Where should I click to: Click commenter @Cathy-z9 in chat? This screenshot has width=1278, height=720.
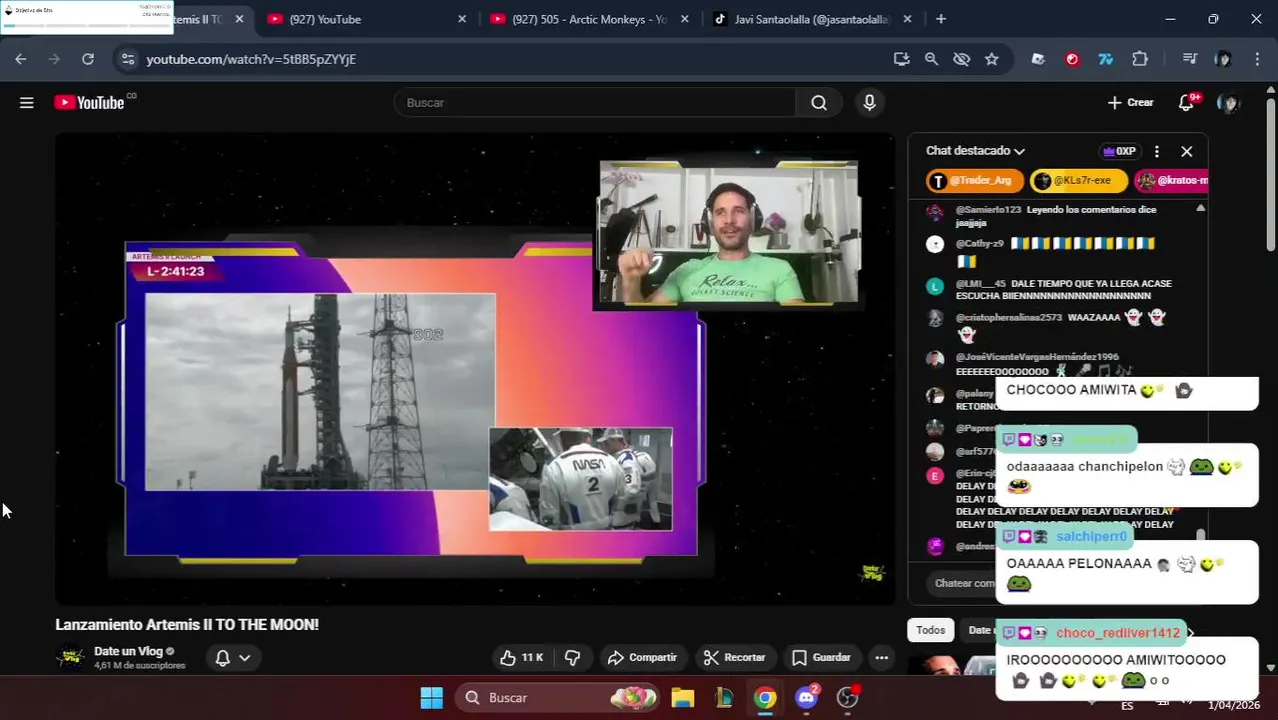coord(979,243)
